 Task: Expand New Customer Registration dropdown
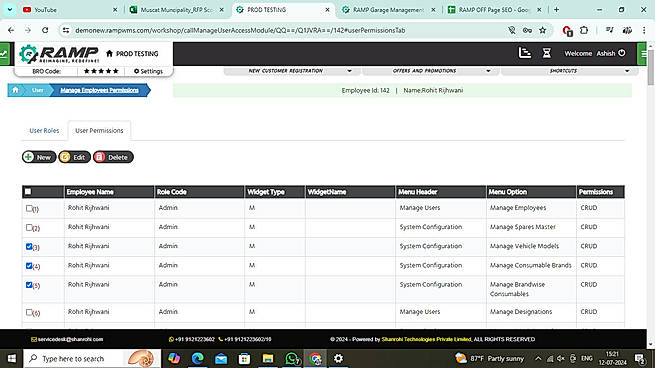[x=293, y=71]
